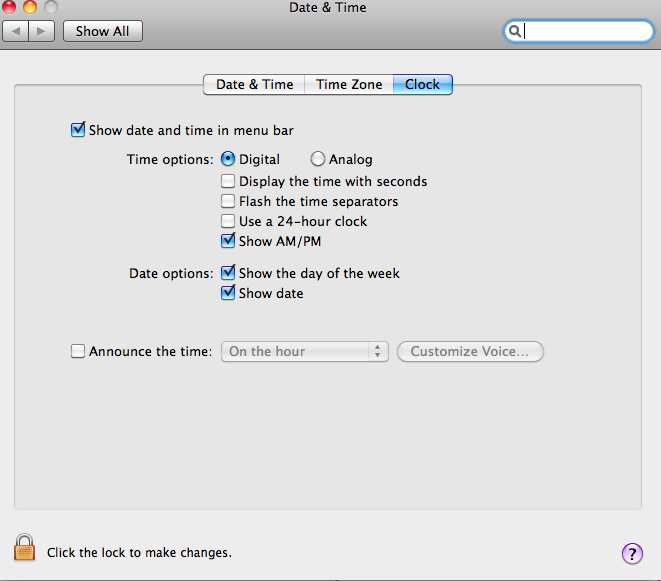Enable Announce the time checkbox

78,352
